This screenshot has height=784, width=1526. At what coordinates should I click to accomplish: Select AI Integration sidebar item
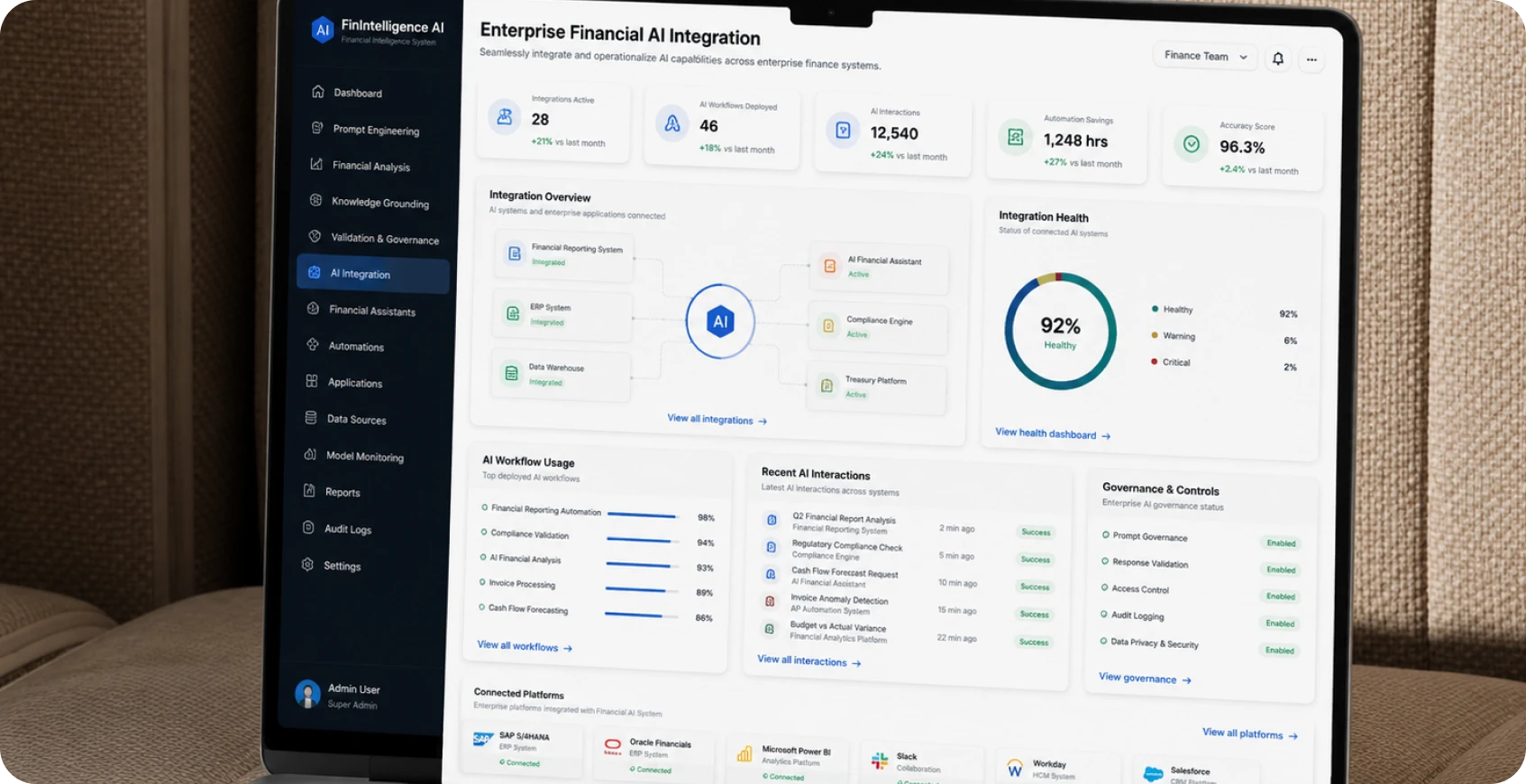(x=373, y=274)
